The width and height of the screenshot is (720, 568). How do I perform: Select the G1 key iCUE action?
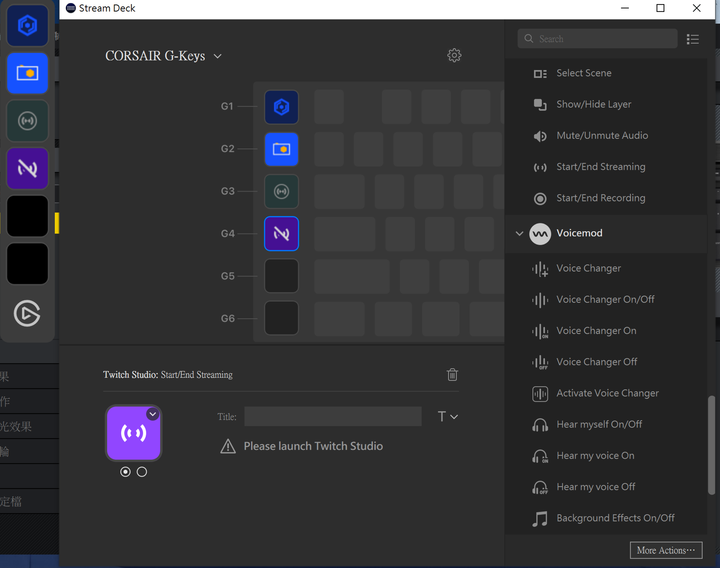(x=281, y=107)
